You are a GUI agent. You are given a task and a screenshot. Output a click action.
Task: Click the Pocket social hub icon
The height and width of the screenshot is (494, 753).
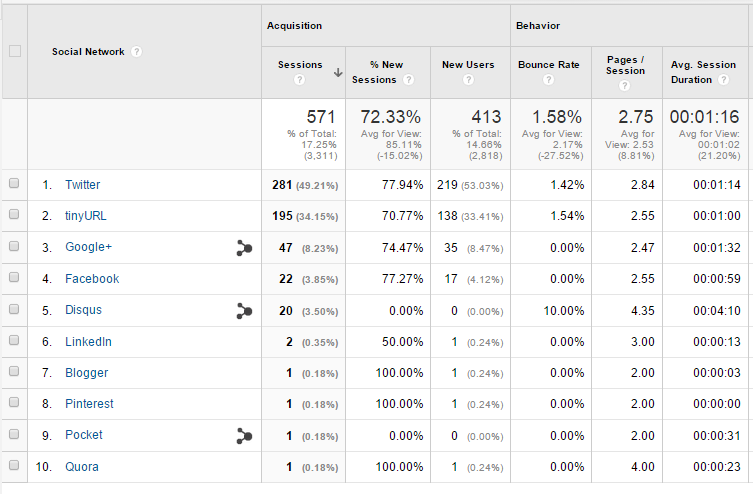pyautogui.click(x=243, y=435)
